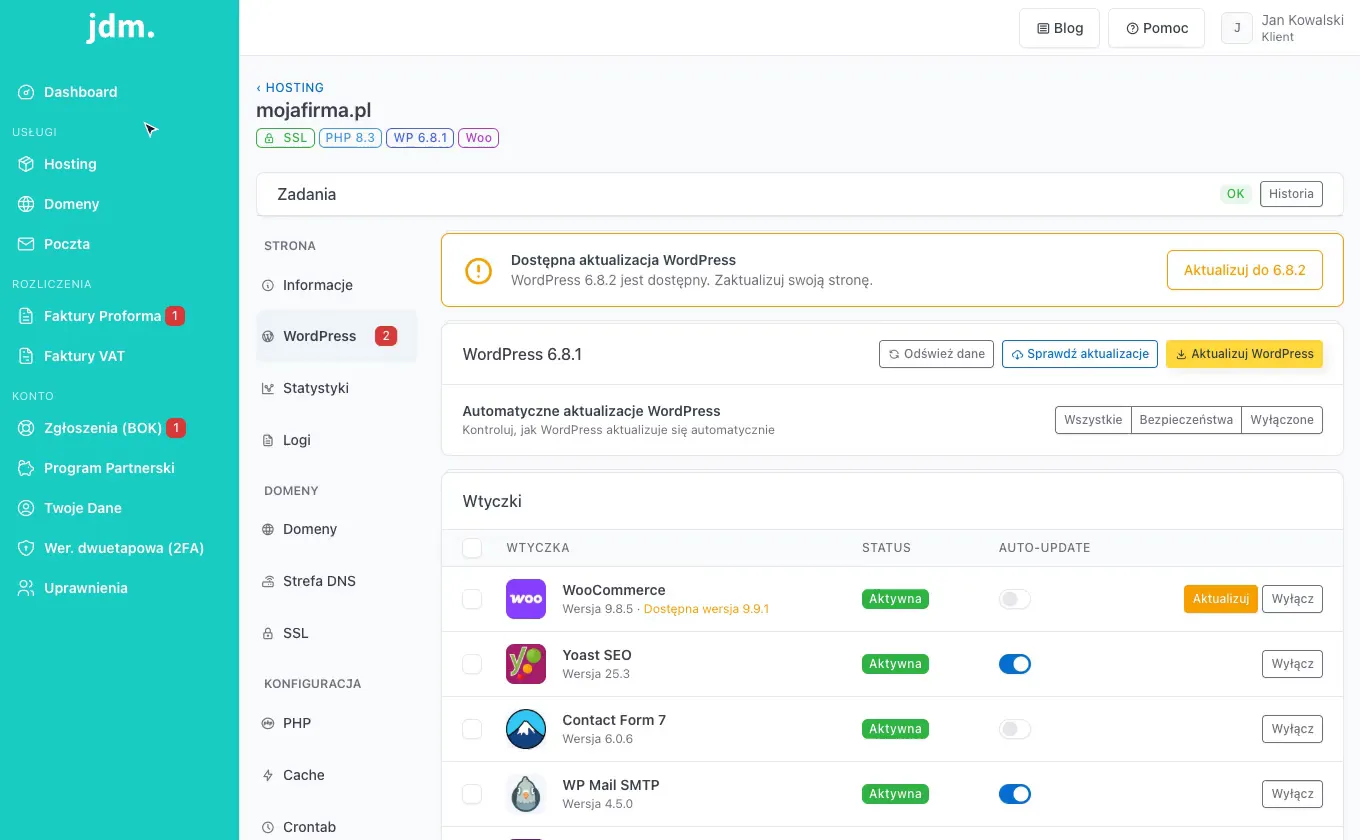Viewport: 1360px width, 840px height.
Task: Click the Contact Form 7 plugin logo
Action: pos(526,729)
